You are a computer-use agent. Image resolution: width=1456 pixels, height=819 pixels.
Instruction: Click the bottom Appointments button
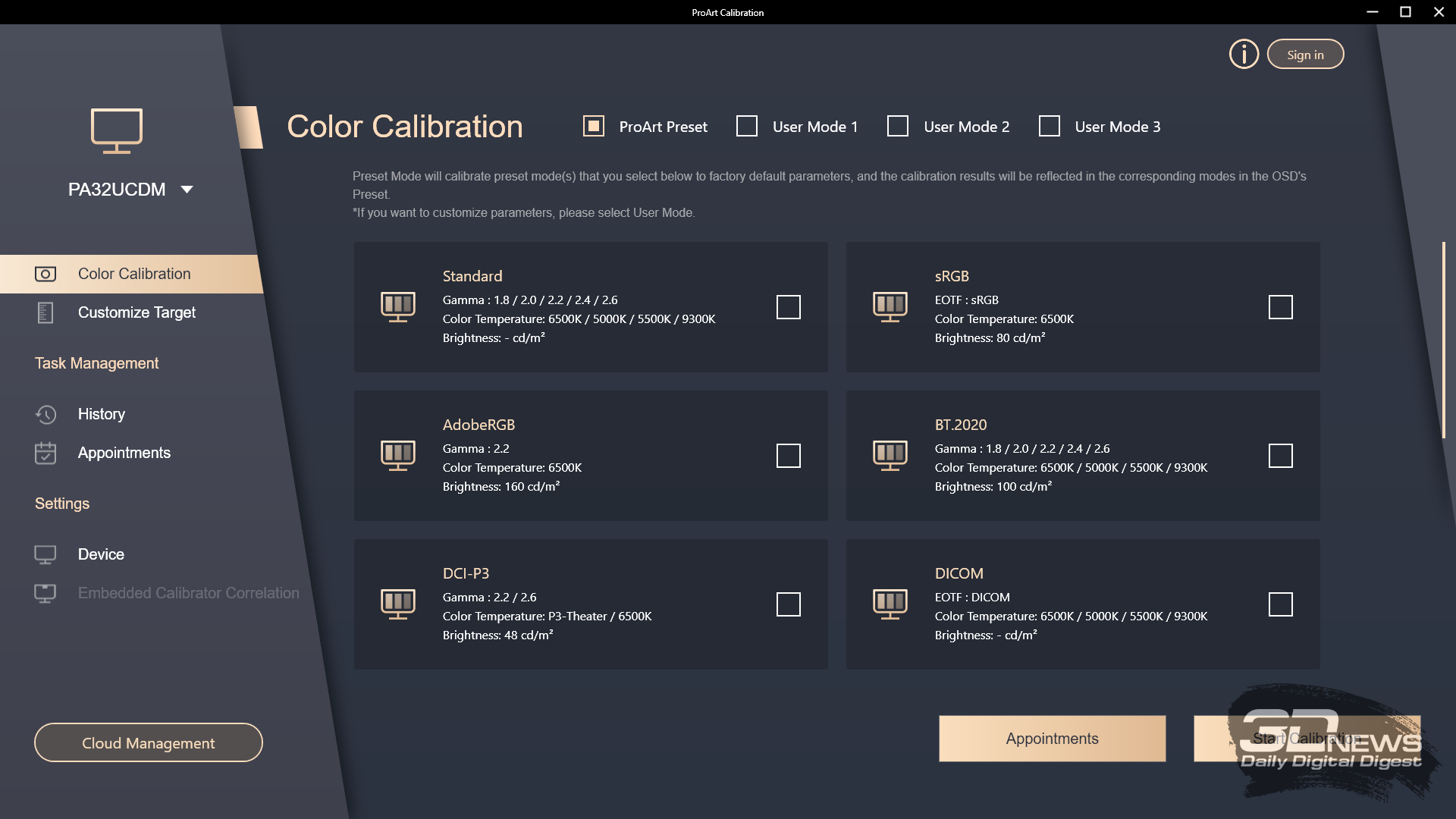click(x=1052, y=739)
